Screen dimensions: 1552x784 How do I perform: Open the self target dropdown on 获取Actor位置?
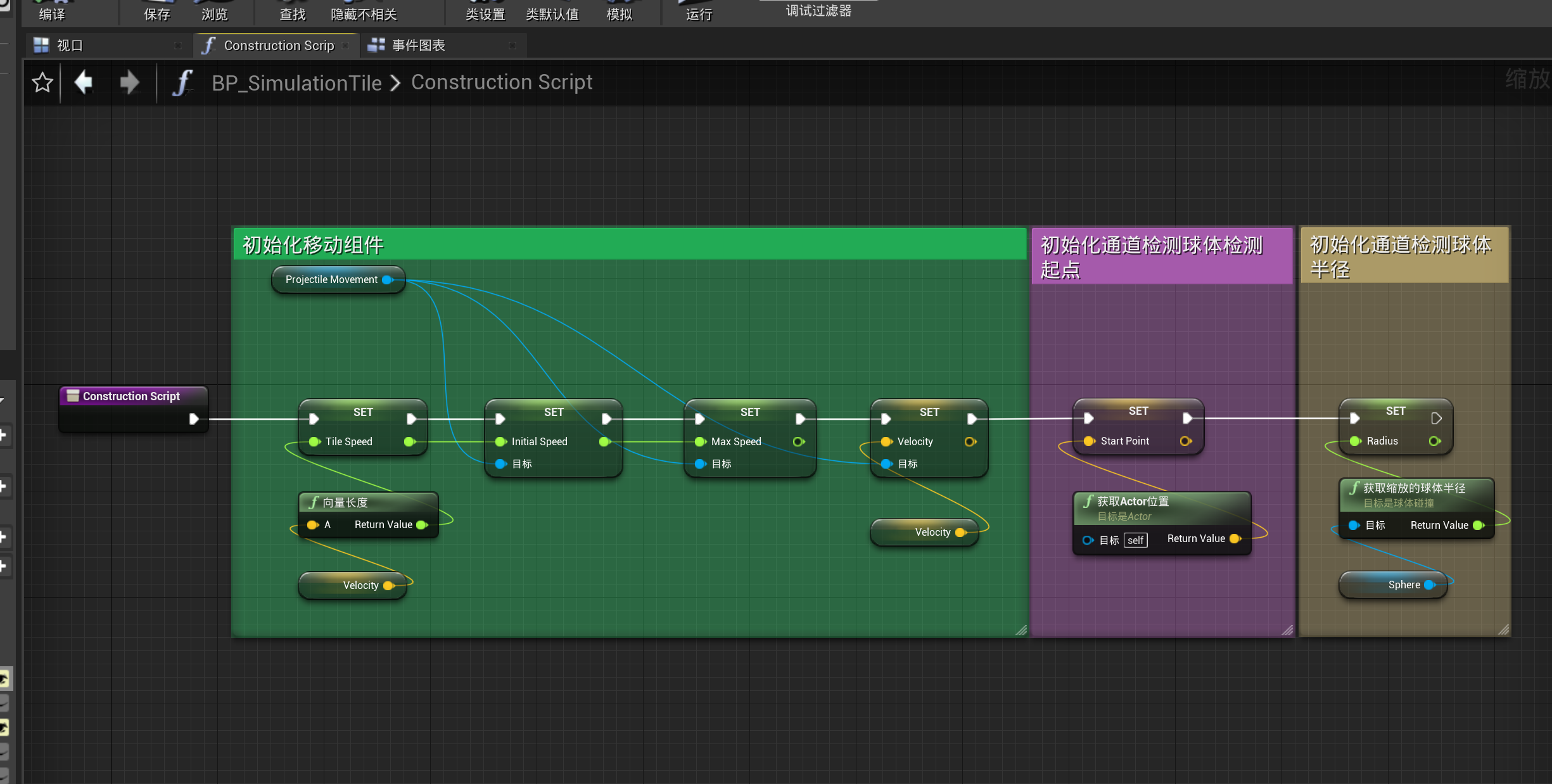coord(1135,540)
